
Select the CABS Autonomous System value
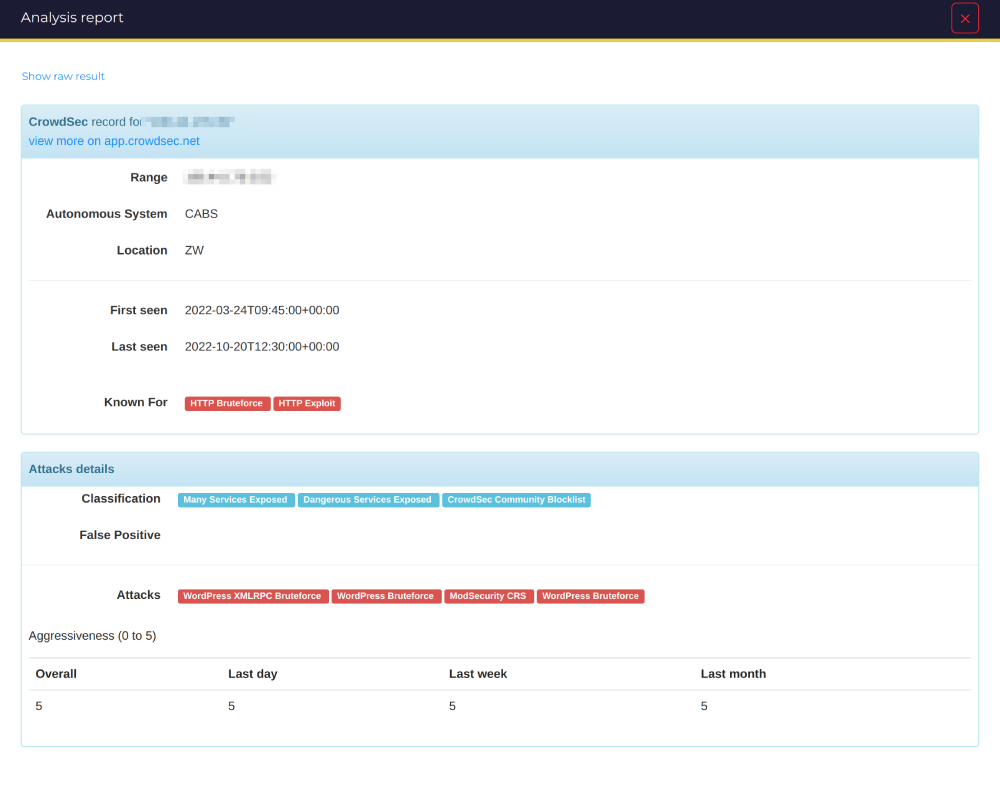pos(201,214)
